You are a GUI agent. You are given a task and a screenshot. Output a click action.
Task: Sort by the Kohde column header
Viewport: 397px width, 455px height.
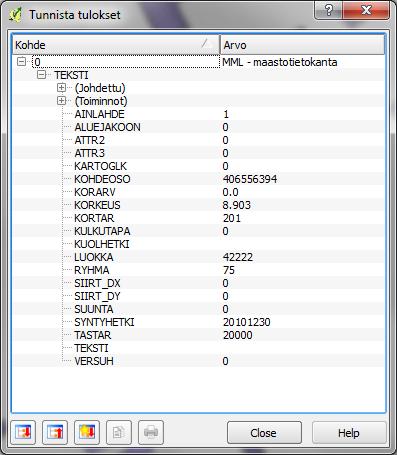click(116, 45)
